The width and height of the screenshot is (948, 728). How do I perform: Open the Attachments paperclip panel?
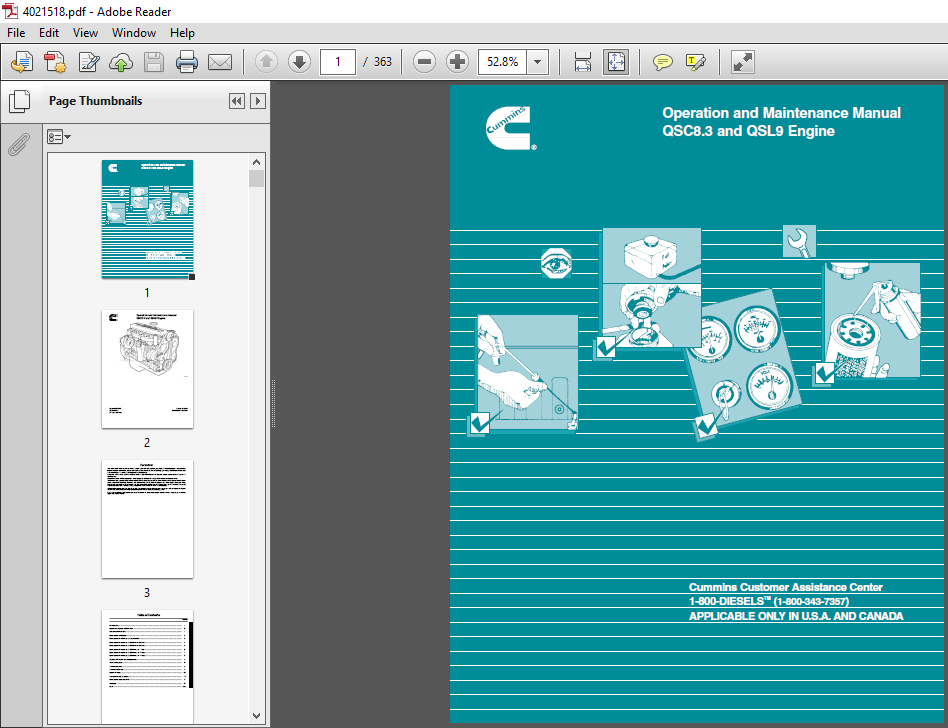click(19, 145)
